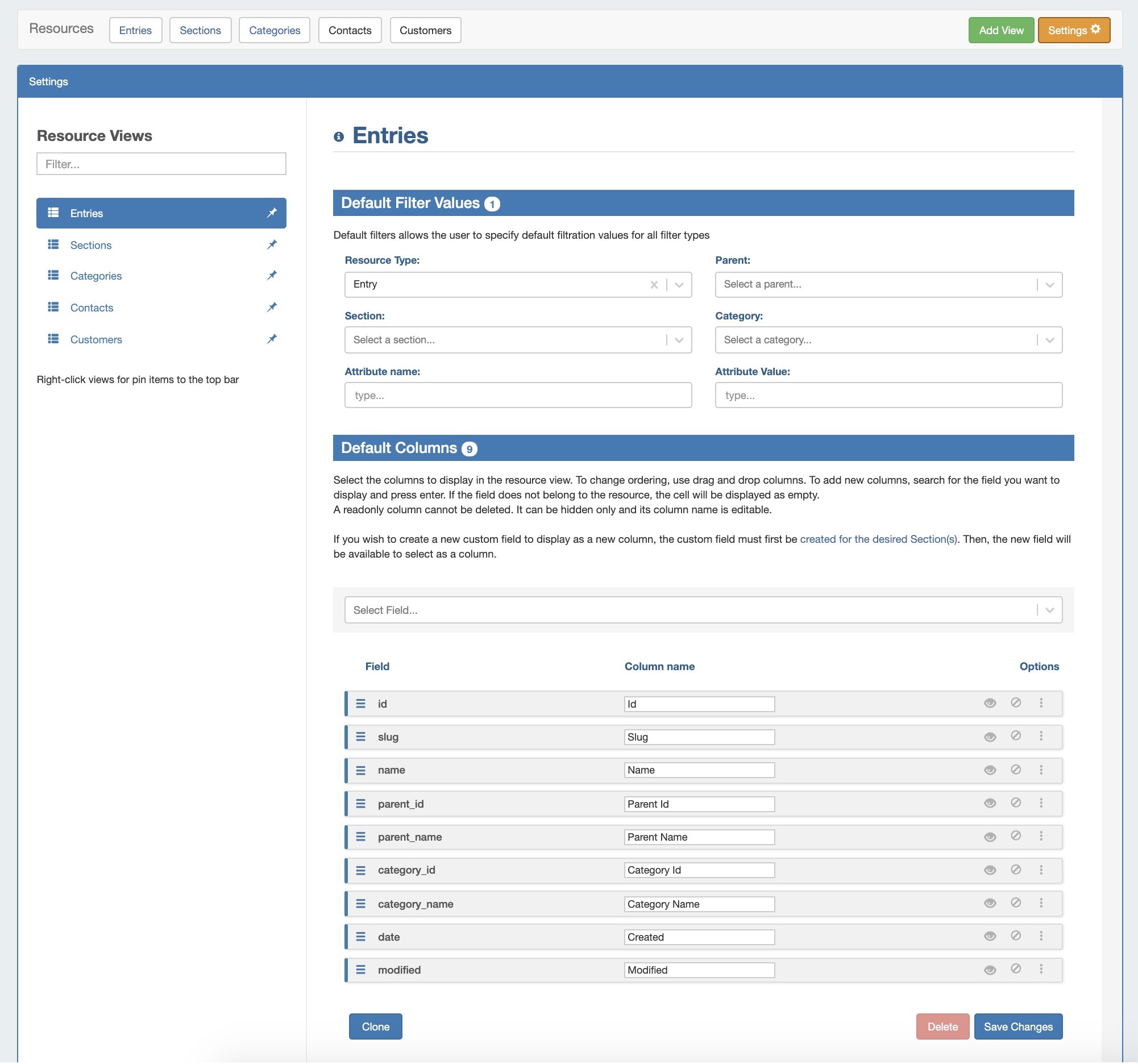Hide the category_id column with eye icon
The height and width of the screenshot is (1064, 1138).
(x=990, y=871)
